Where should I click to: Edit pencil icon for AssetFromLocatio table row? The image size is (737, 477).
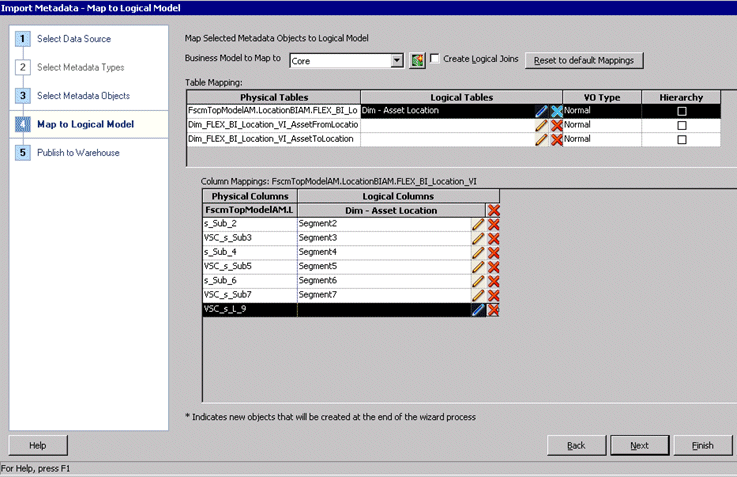click(x=541, y=125)
